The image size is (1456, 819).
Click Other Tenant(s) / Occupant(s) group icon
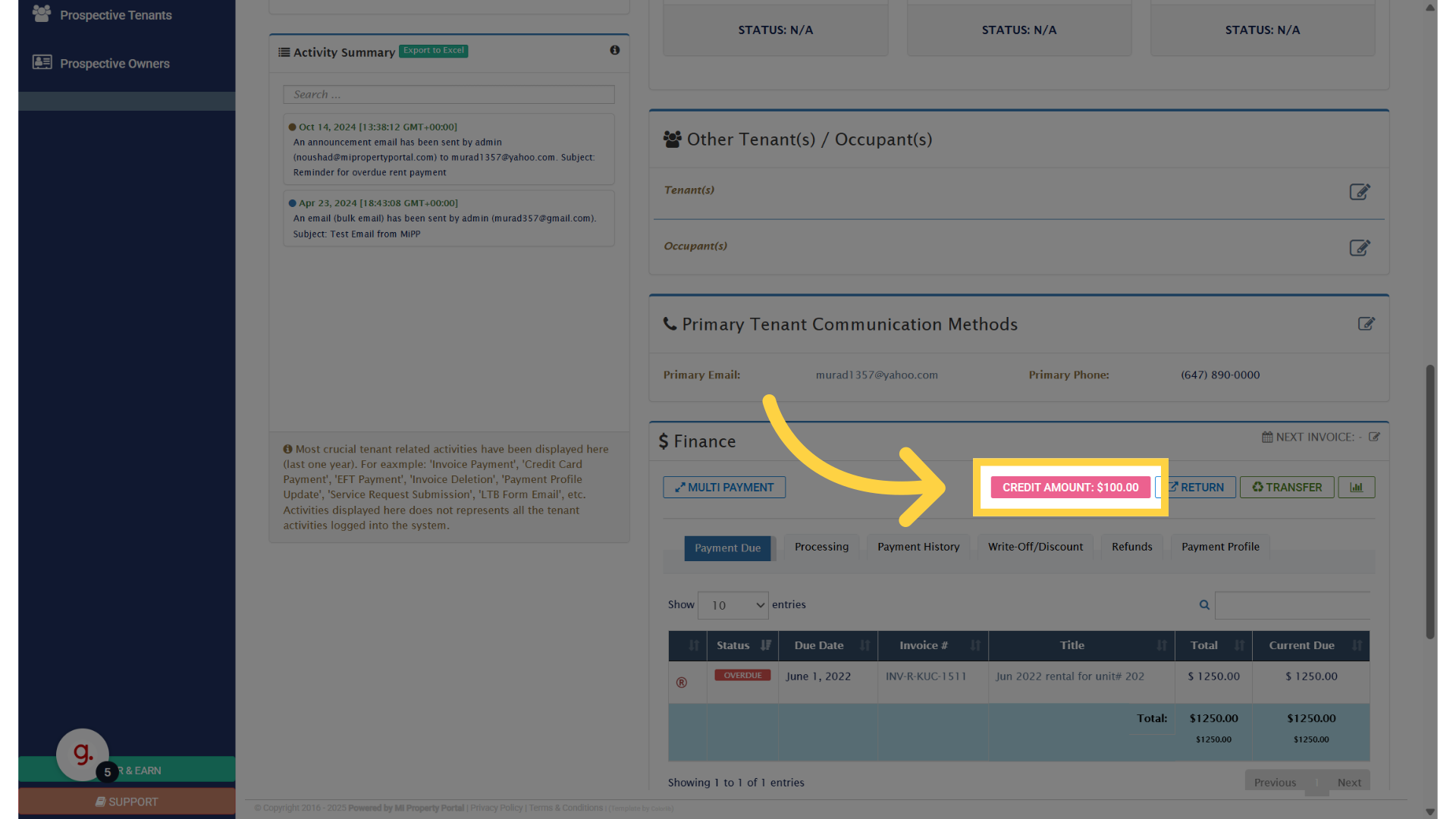[672, 140]
